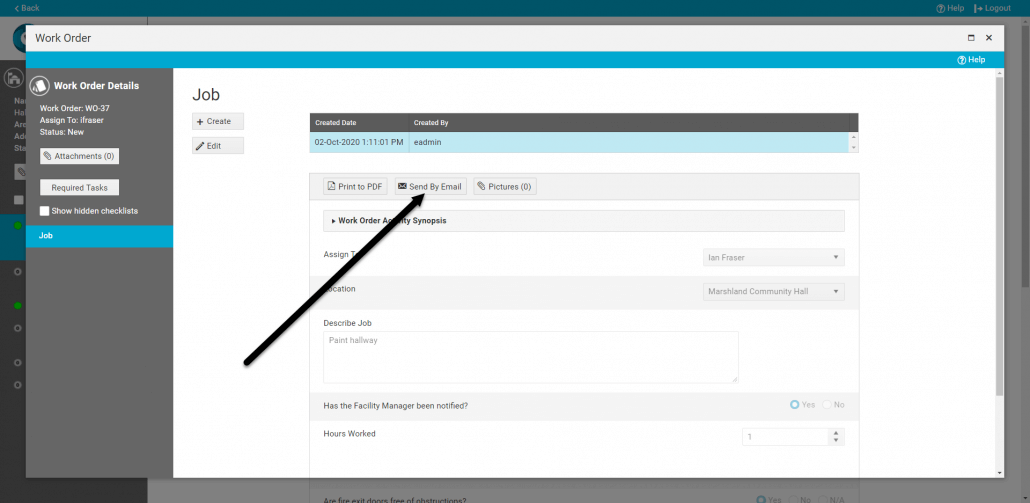Toggle Show hidden checklists checkbox
Image resolution: width=1030 pixels, height=503 pixels.
point(45,211)
